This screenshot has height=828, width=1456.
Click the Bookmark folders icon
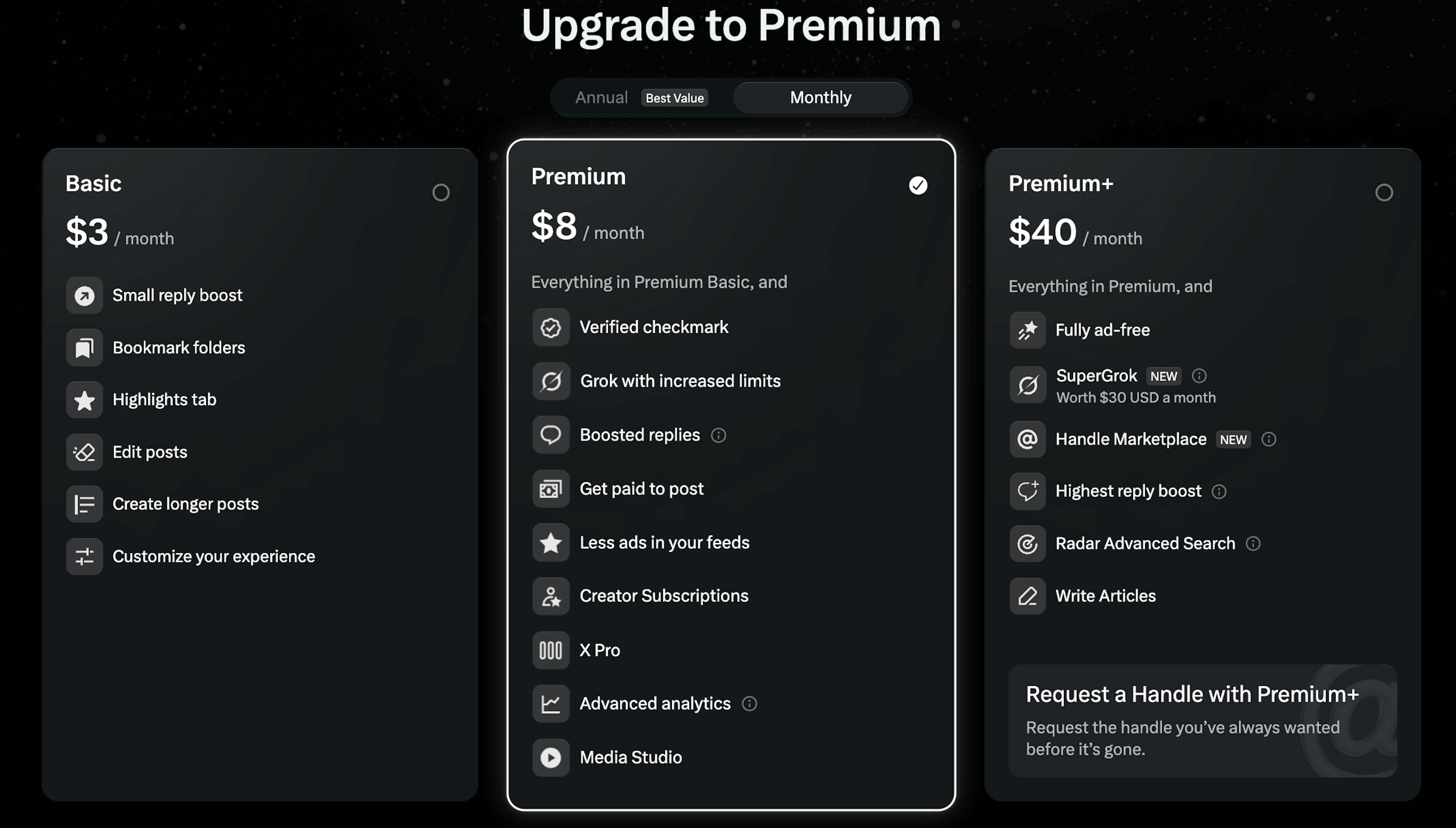pos(84,347)
